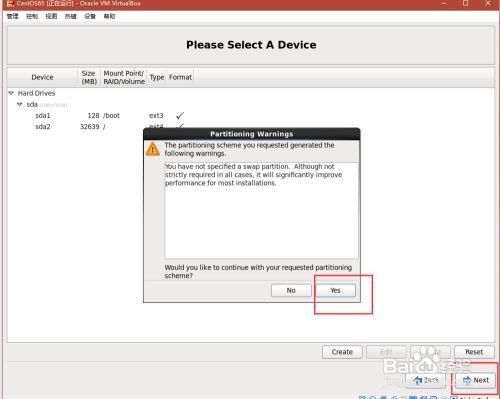This screenshot has width=500, height=399.
Task: Open the 视图 menu
Action: coord(51,16)
